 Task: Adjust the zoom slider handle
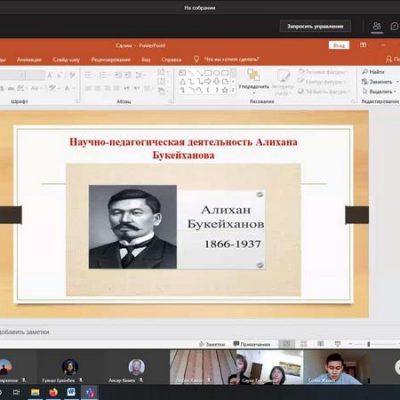369,344
